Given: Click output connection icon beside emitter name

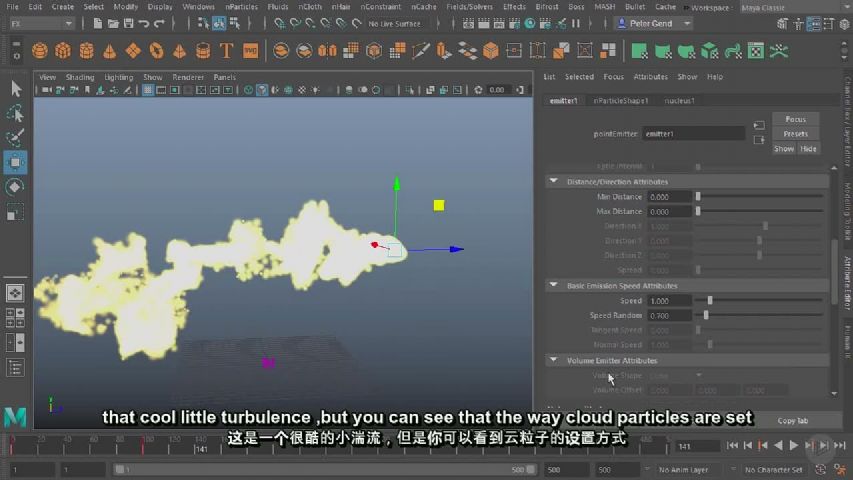Looking at the screenshot, I should (x=759, y=140).
